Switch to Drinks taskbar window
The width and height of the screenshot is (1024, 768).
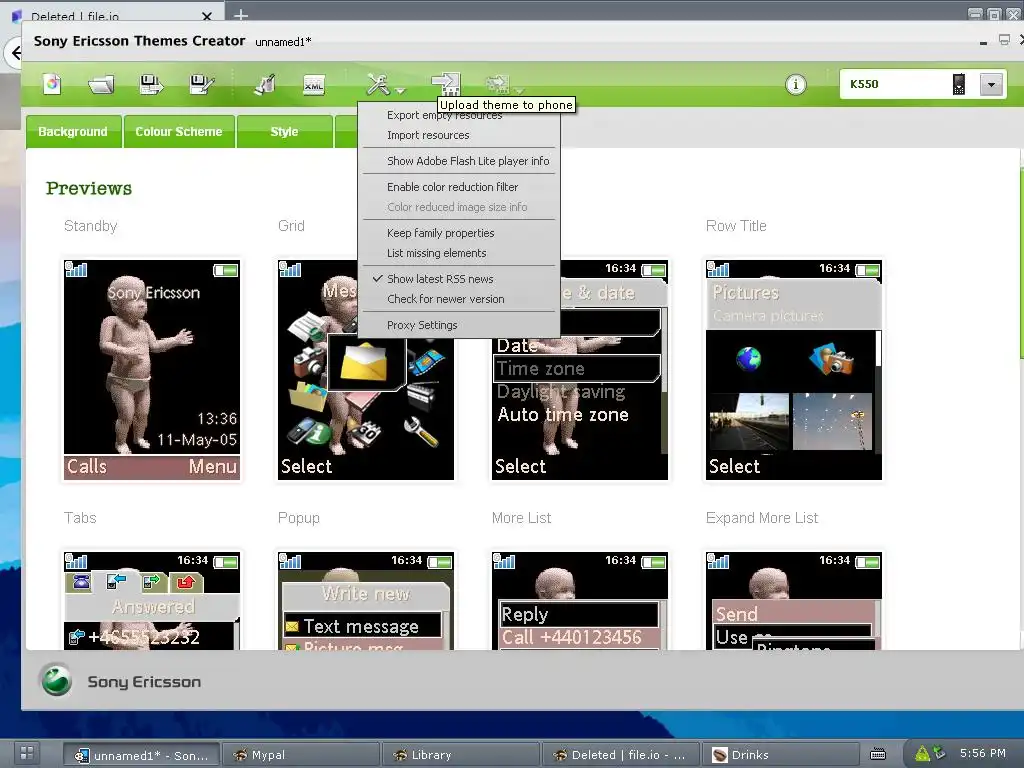point(781,755)
